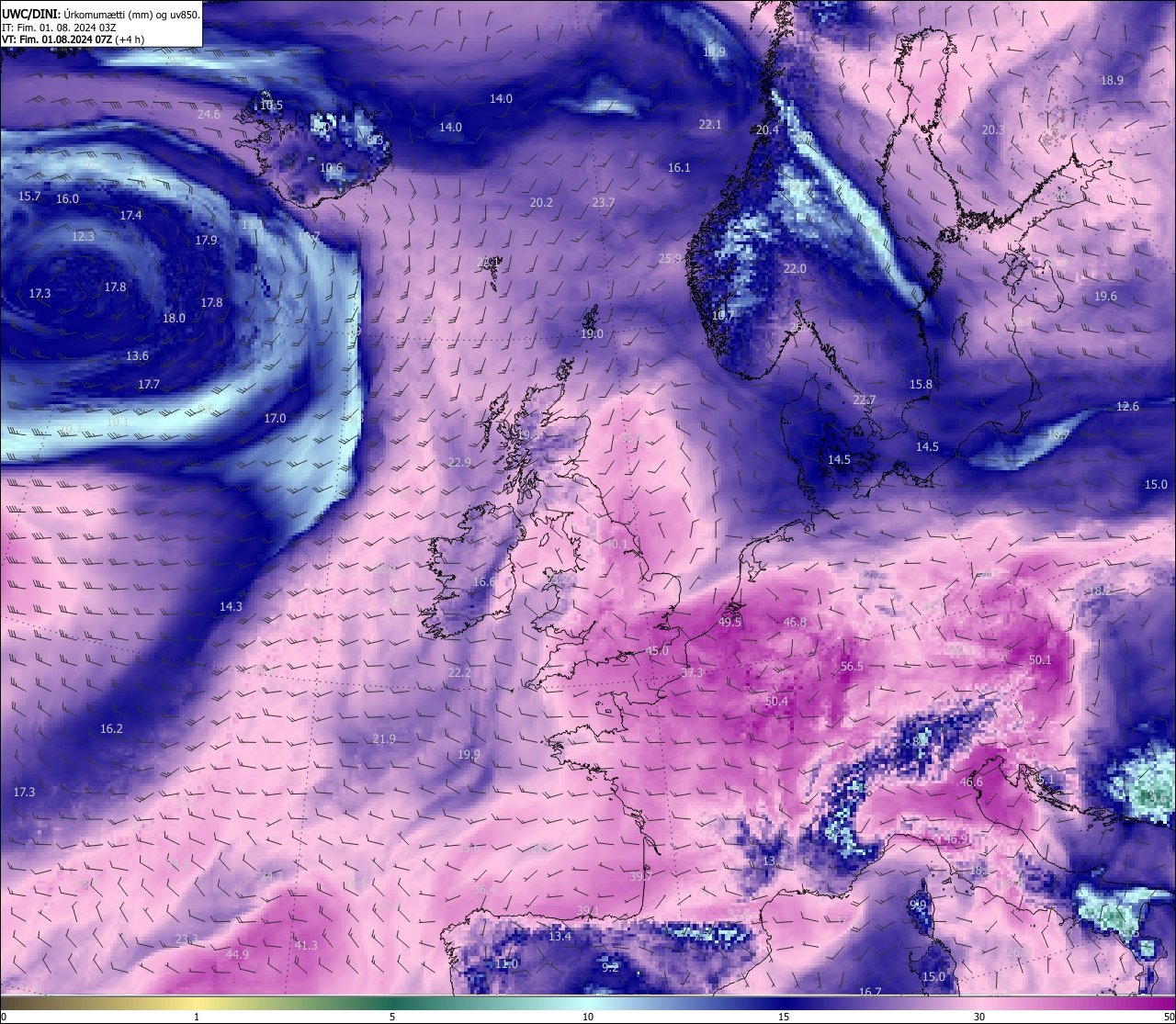Viewport: 1176px width, 1024px height.
Task: Click the 16.2 value label
Action: coord(111,729)
